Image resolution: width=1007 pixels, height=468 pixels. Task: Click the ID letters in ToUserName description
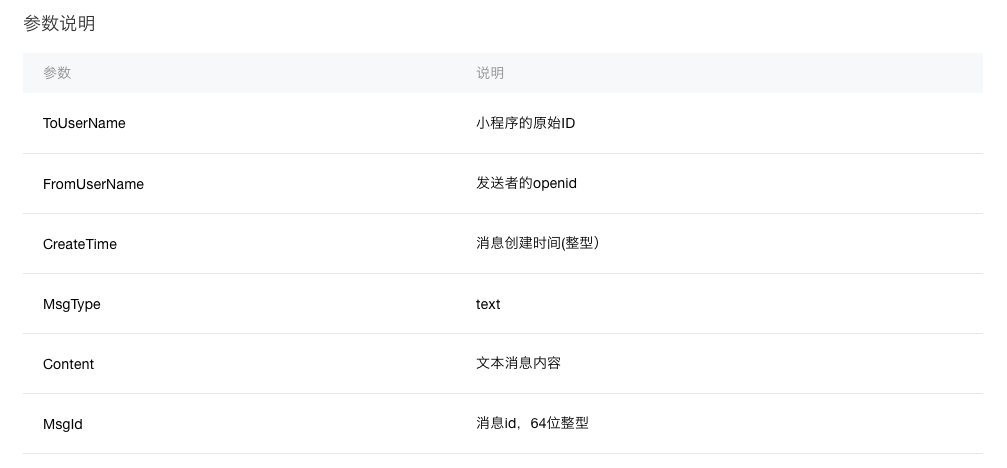point(568,123)
